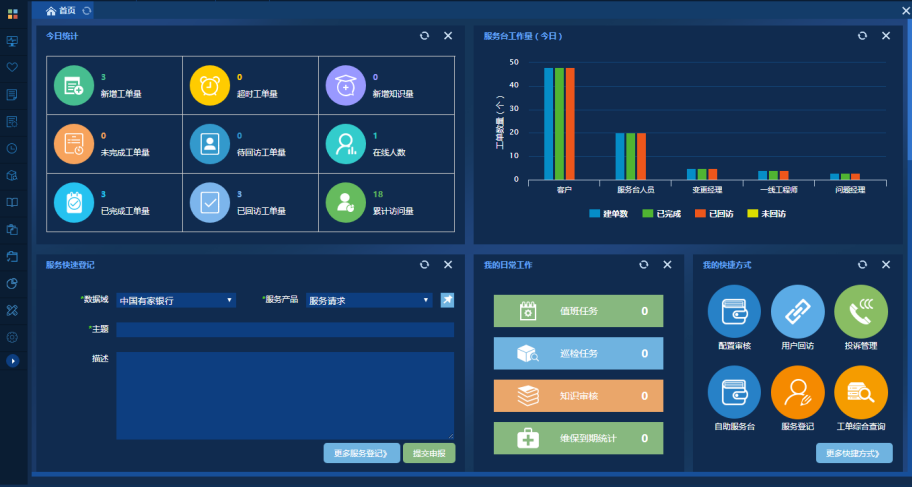The width and height of the screenshot is (912, 487).
Task: Click the monitor presentation sidebar icon
Action: (12, 41)
